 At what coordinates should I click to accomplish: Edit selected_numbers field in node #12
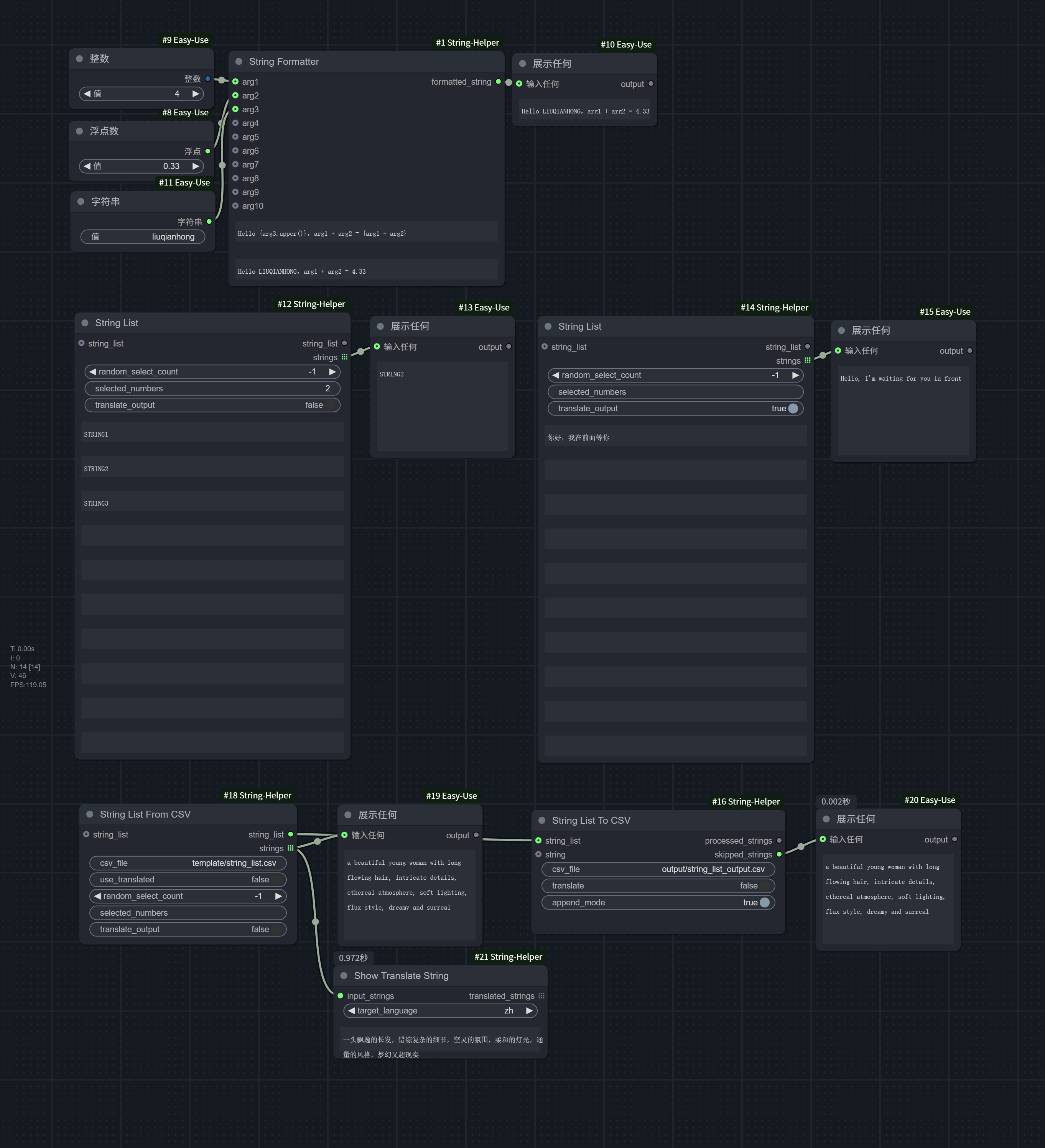pyautogui.click(x=212, y=388)
